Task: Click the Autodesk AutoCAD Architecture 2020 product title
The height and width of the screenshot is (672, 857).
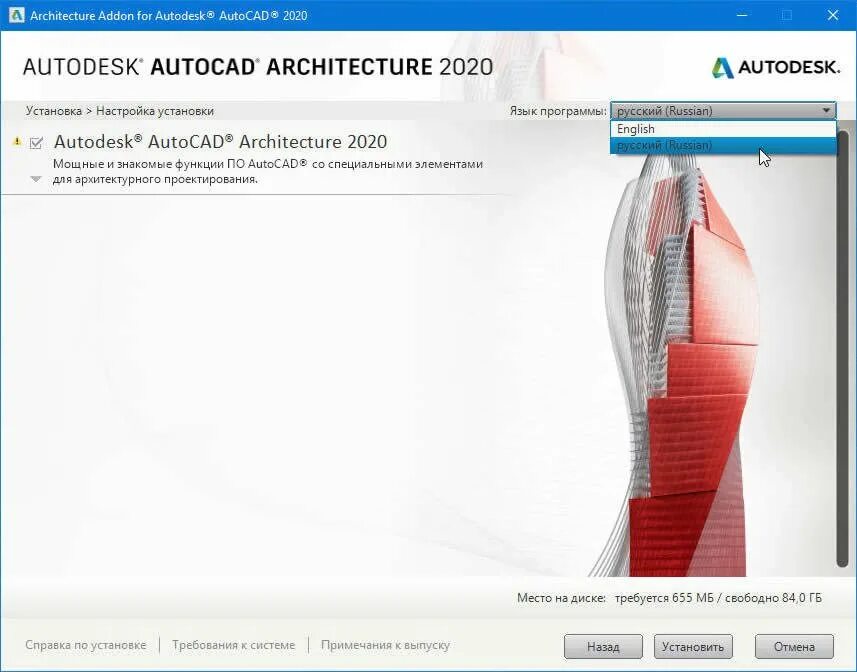Action: [x=220, y=142]
